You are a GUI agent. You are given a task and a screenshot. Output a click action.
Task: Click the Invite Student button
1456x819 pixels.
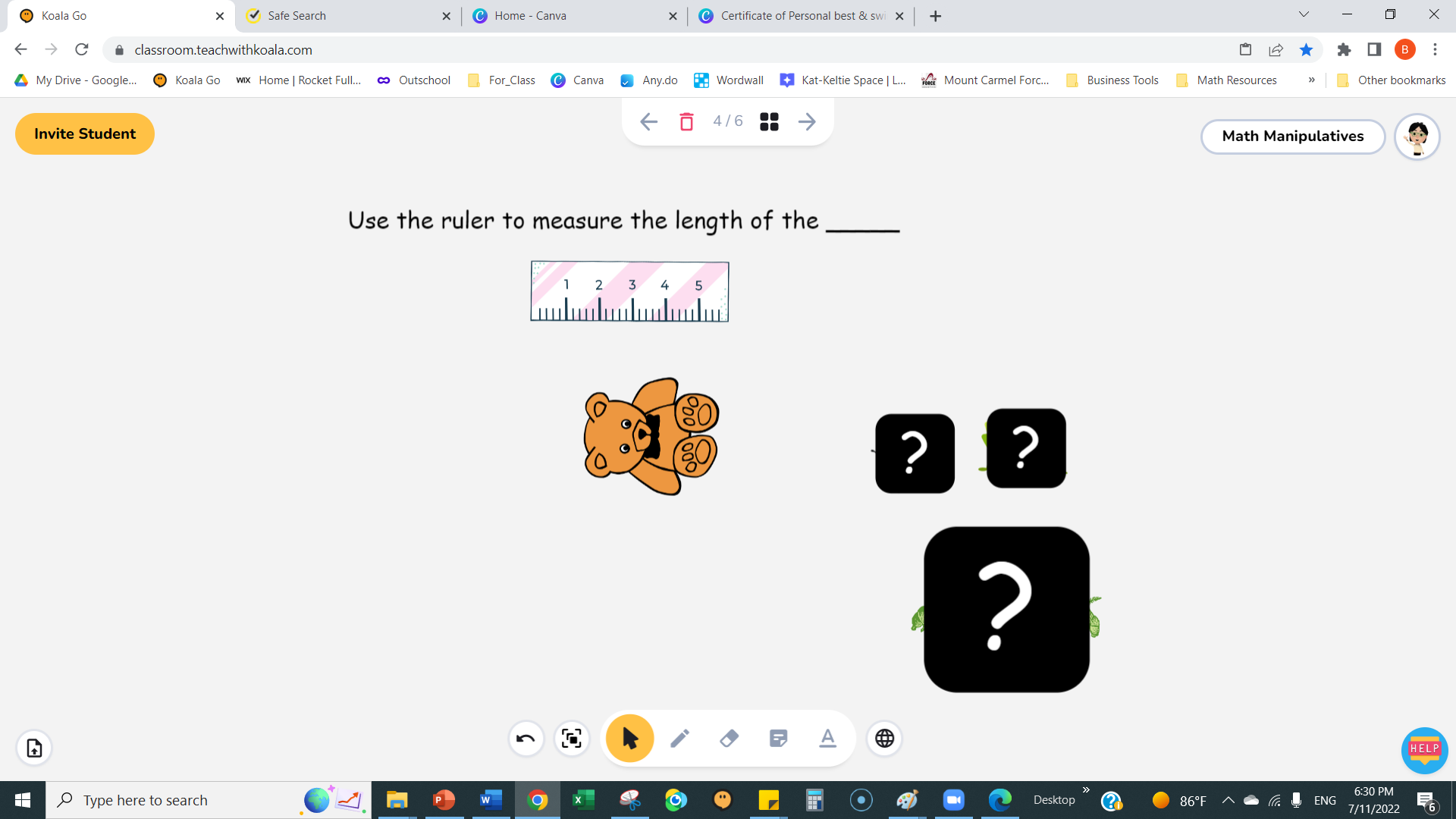point(84,133)
